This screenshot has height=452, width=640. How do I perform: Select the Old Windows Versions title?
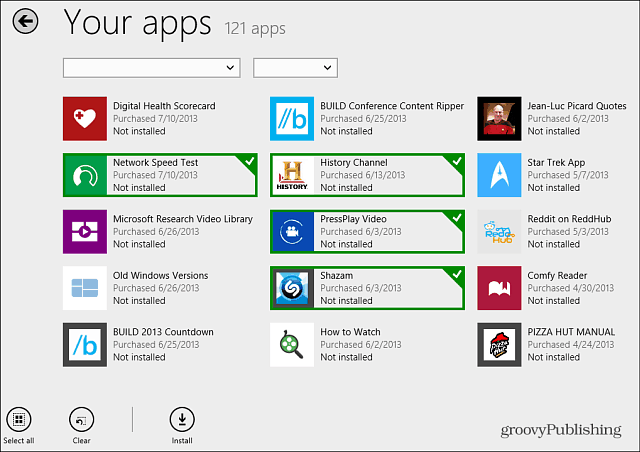(160, 276)
